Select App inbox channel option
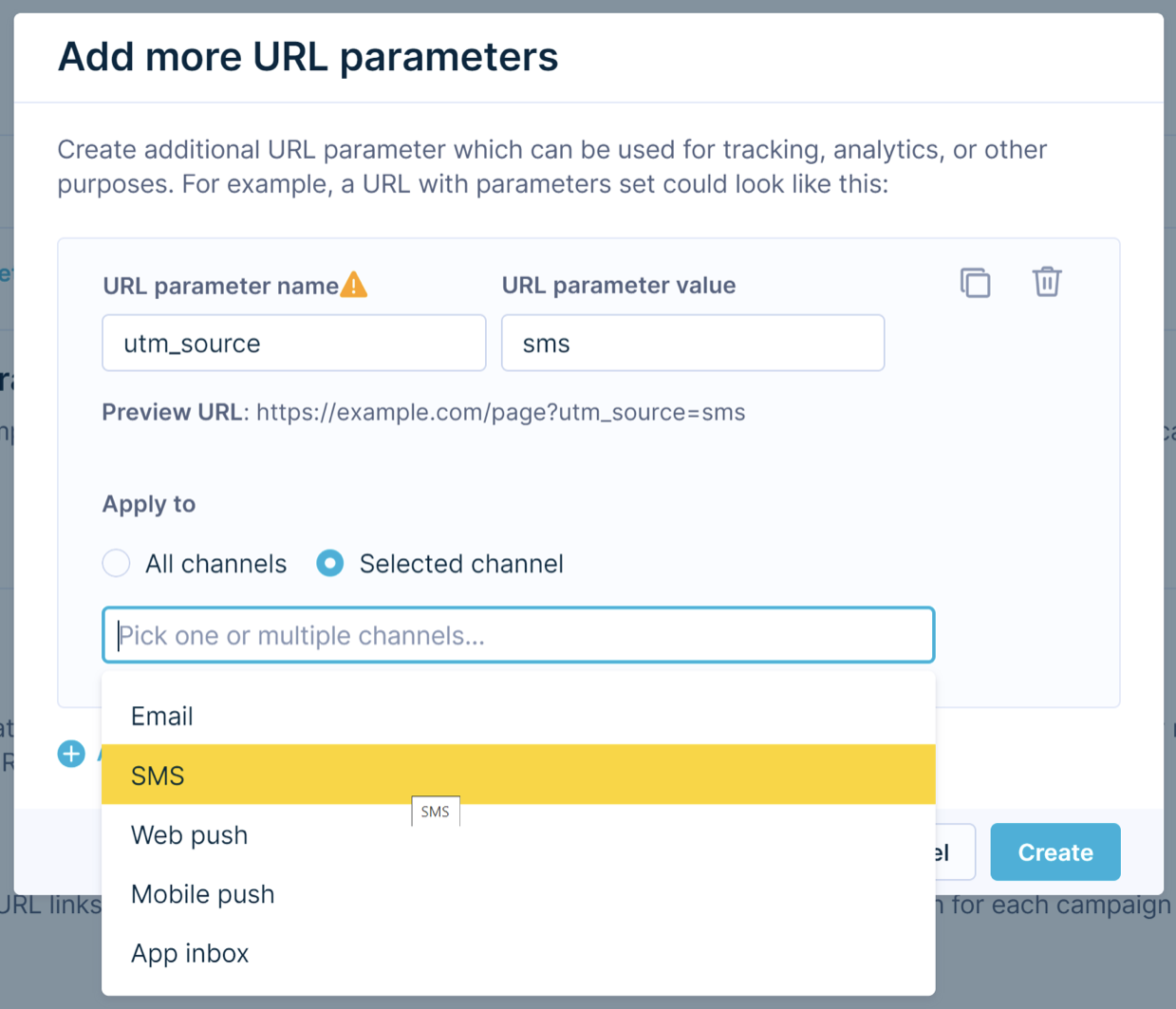1176x1009 pixels. point(518,953)
